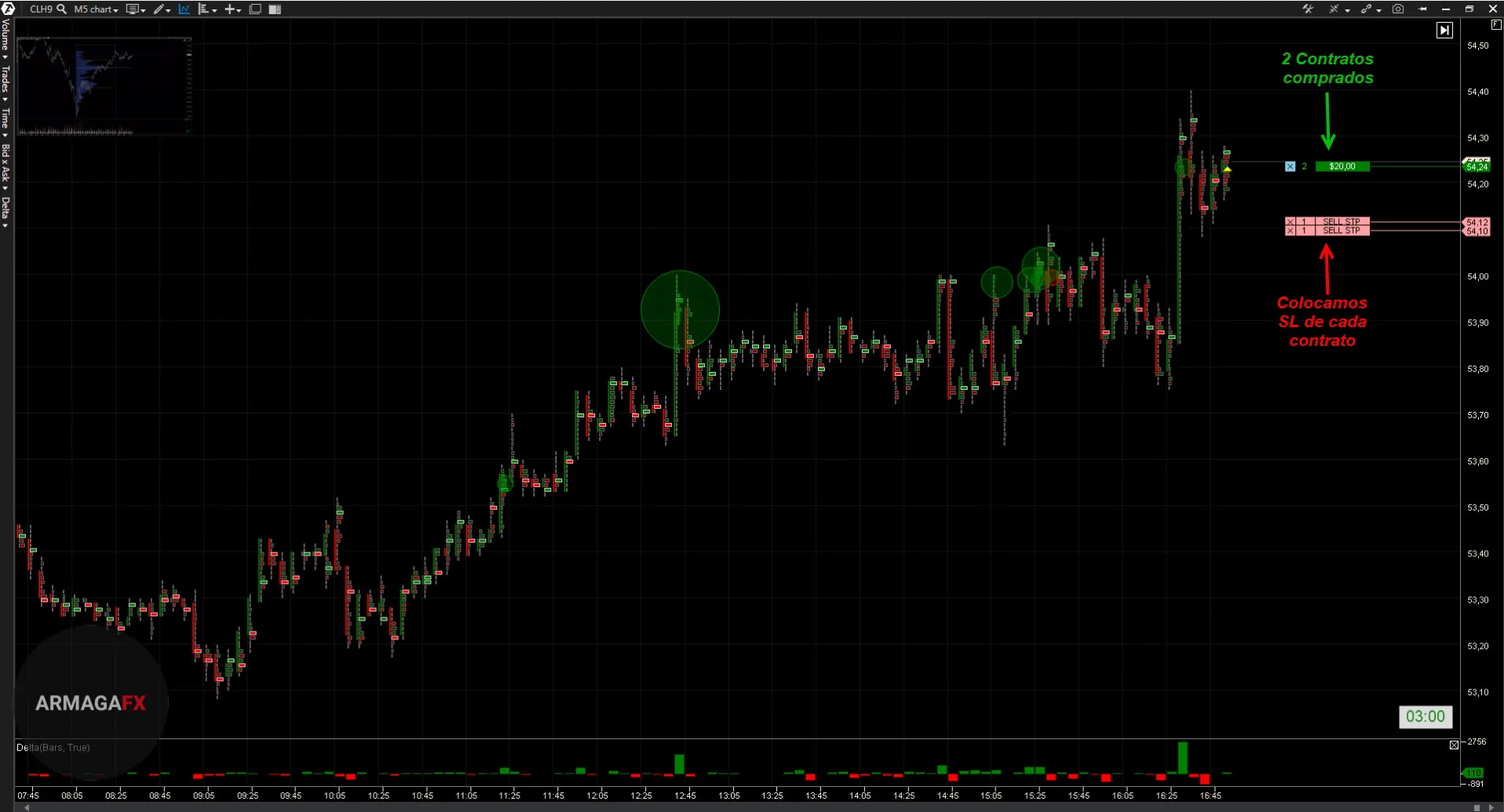Pin the chart window on top
Viewport: 1504px width, 812px height.
[x=1422, y=9]
